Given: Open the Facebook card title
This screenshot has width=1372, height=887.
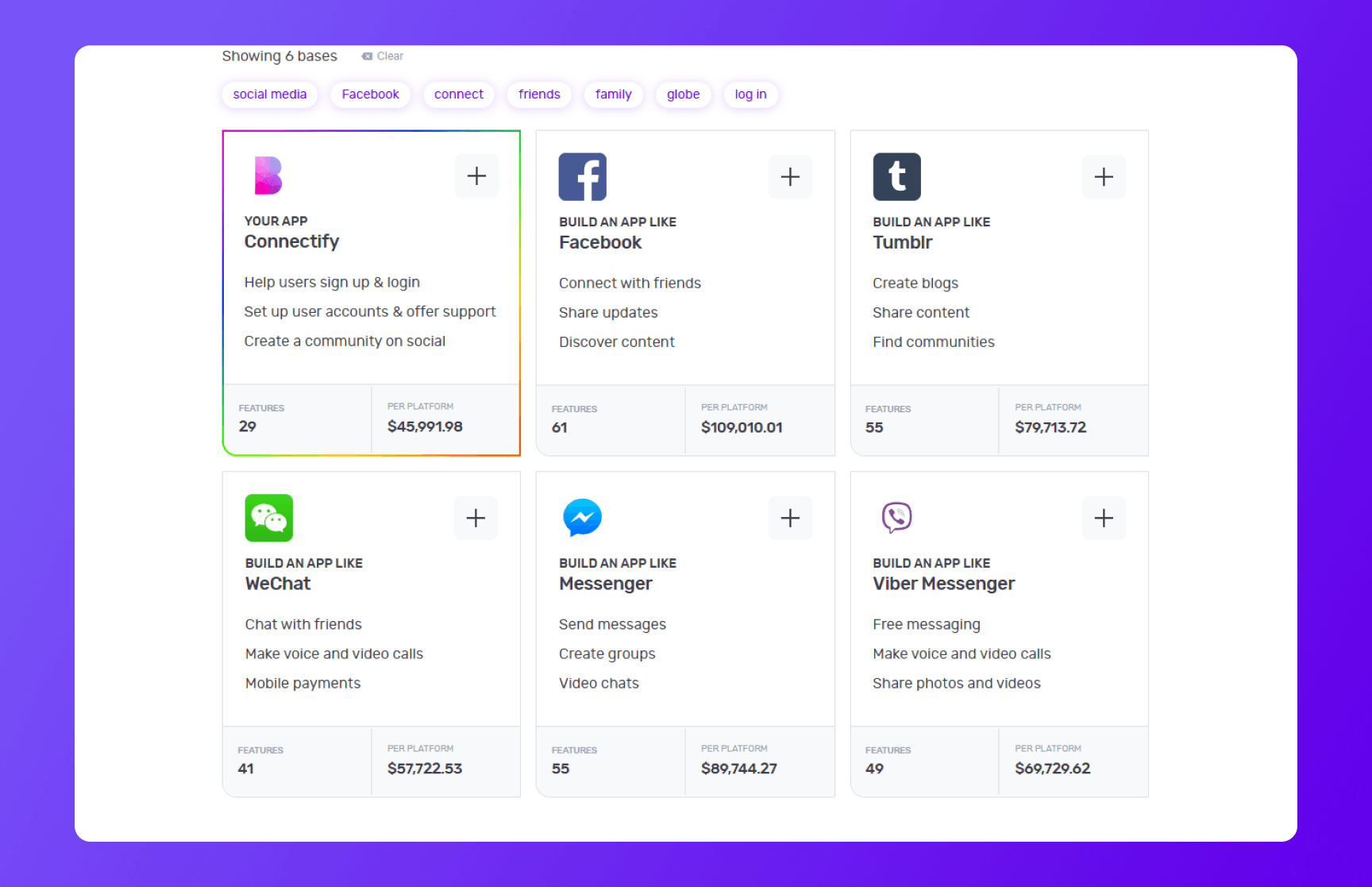Looking at the screenshot, I should click(600, 243).
